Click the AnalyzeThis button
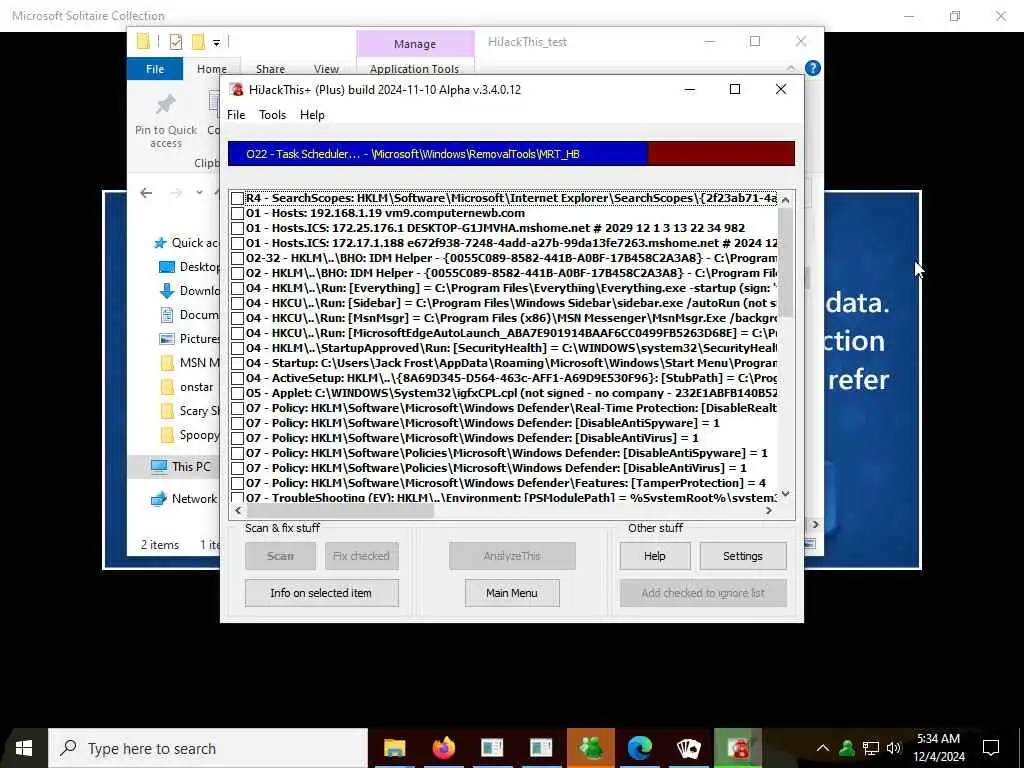Image resolution: width=1024 pixels, height=768 pixels. pos(512,556)
